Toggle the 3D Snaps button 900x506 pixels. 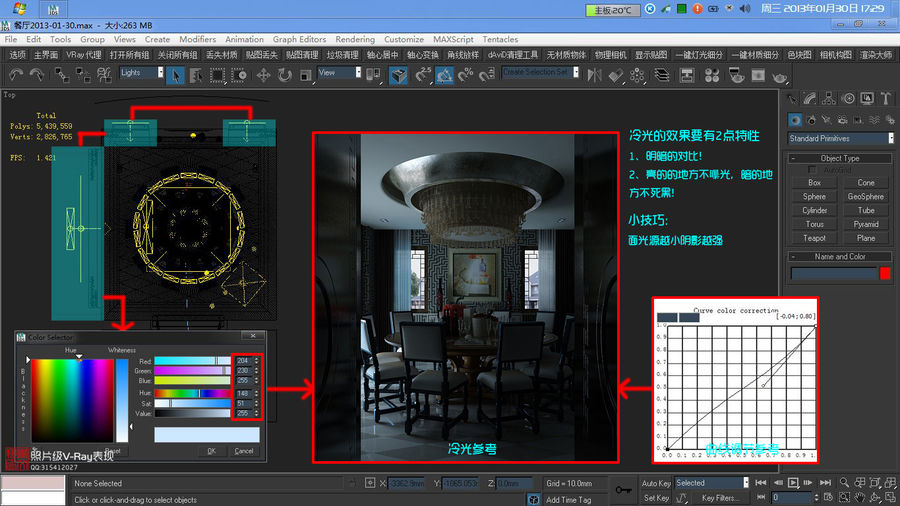point(423,75)
